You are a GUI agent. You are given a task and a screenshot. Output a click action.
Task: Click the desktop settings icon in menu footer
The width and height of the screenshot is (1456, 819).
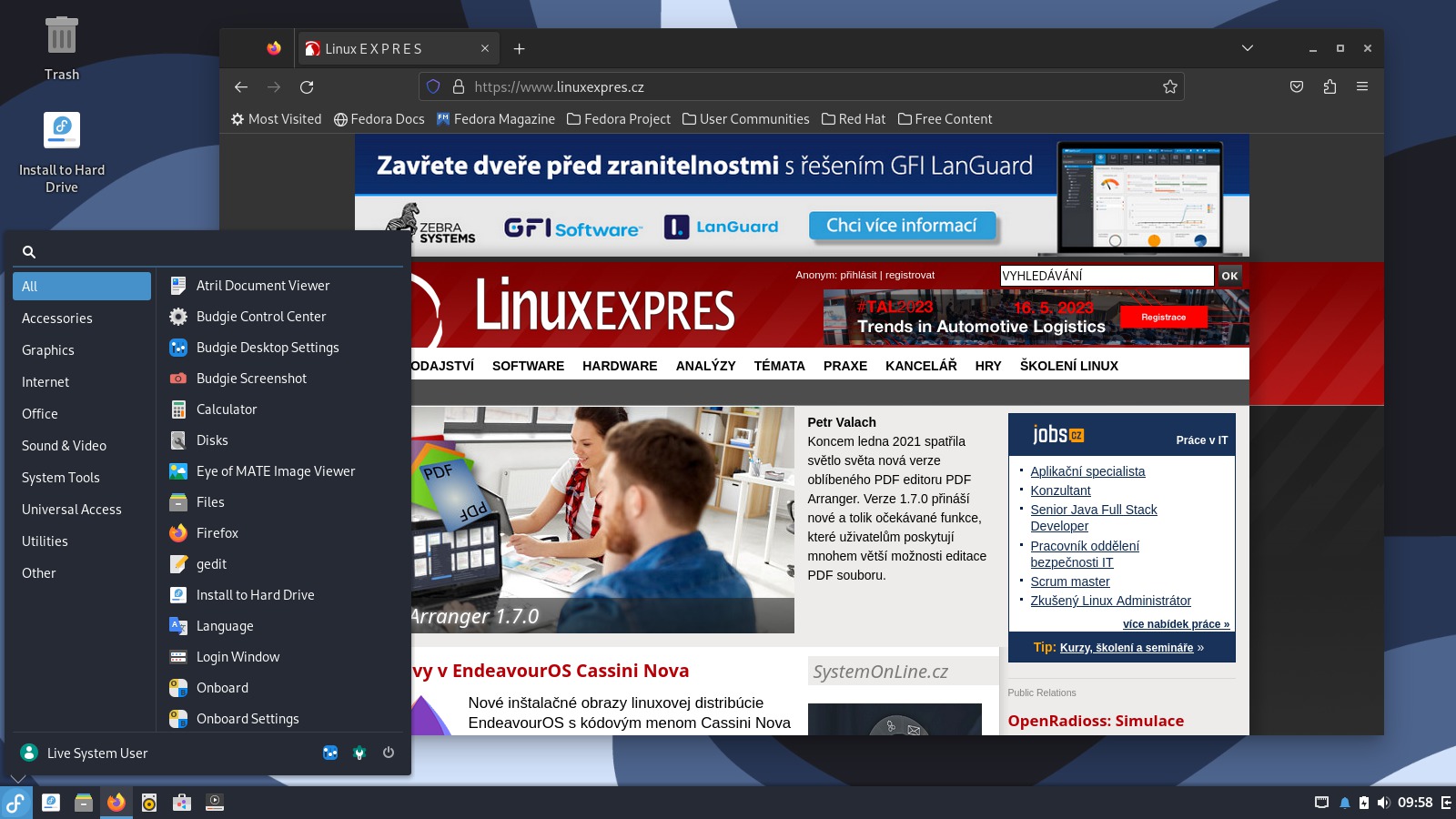(x=330, y=753)
